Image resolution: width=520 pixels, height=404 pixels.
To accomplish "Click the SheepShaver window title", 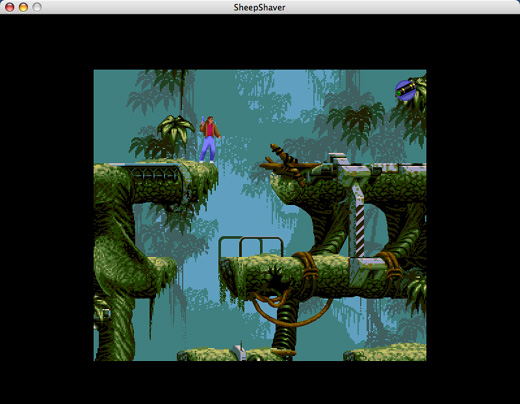I will pos(259,7).
